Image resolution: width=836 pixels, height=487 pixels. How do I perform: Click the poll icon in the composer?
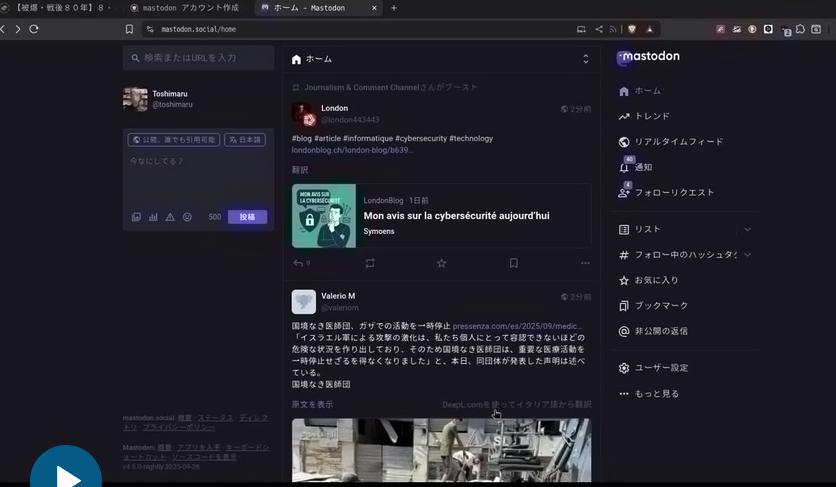point(153,217)
